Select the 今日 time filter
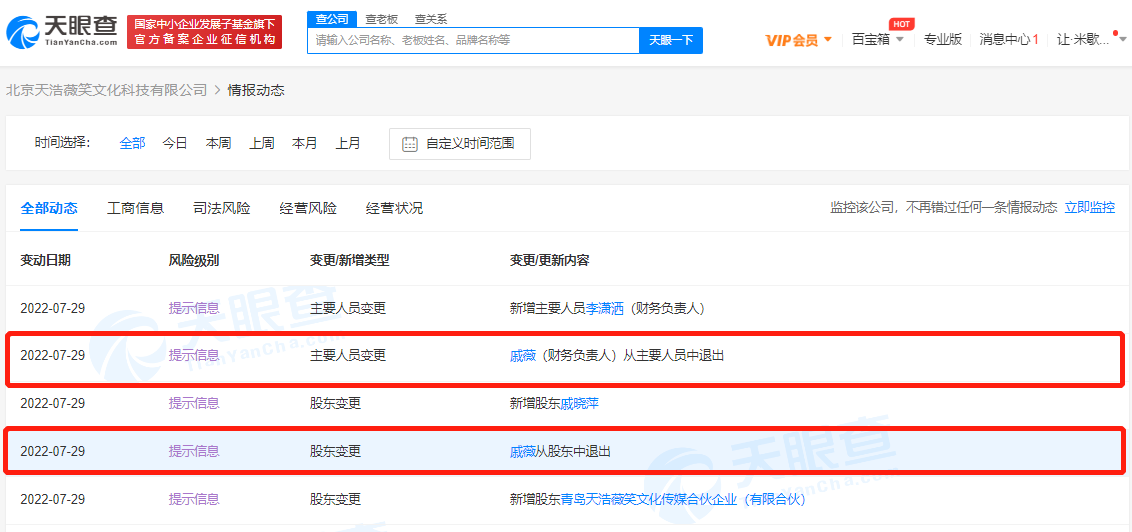The image size is (1132, 532). pyautogui.click(x=175, y=143)
